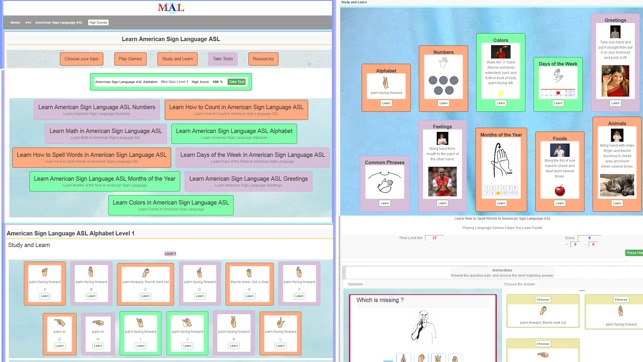Open Learn American Sign Language ASL Numbers
643x362 pixels.
coord(97,109)
